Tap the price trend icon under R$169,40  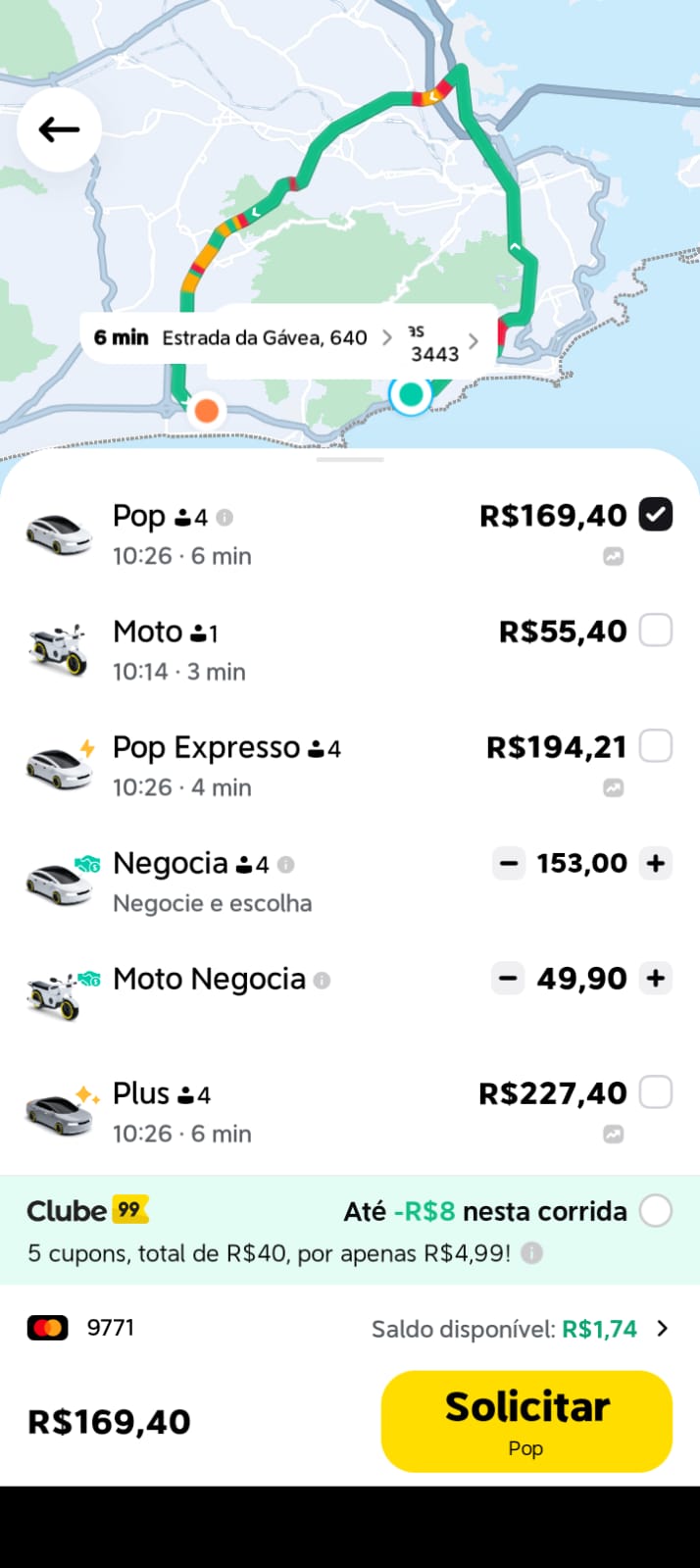click(x=613, y=557)
